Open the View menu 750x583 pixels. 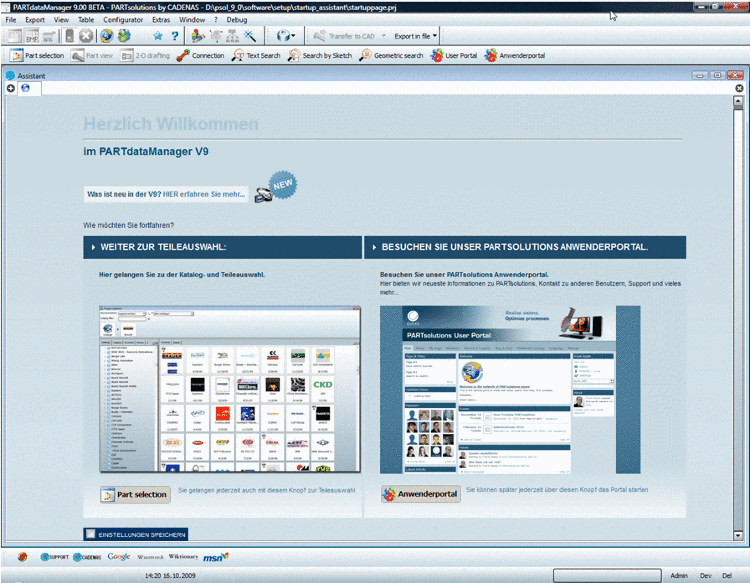(x=61, y=20)
